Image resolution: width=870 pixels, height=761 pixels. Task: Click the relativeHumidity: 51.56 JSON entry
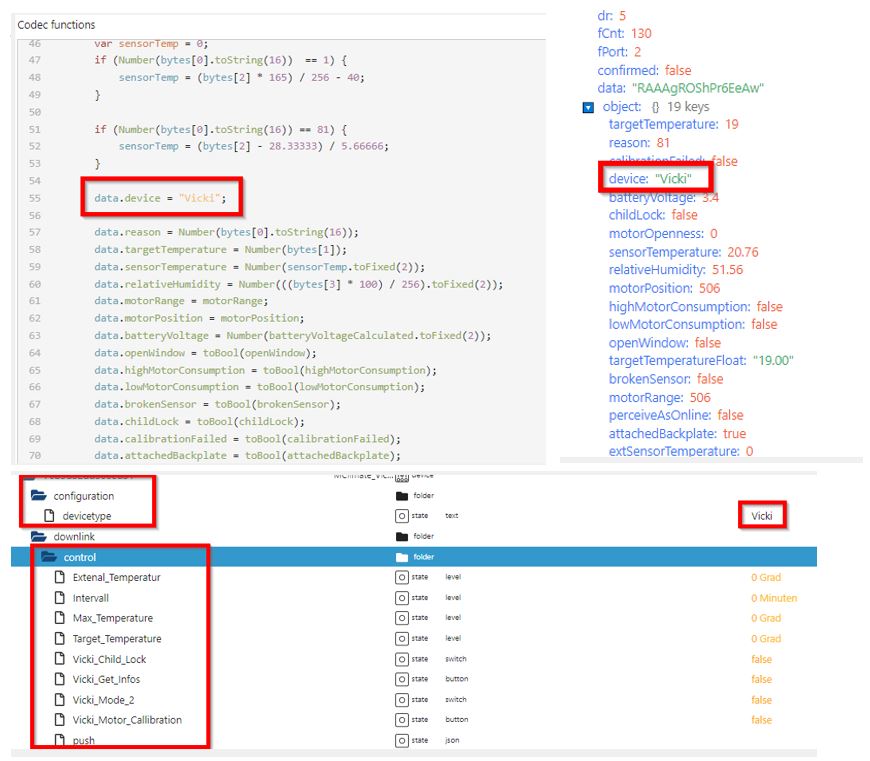tap(675, 270)
